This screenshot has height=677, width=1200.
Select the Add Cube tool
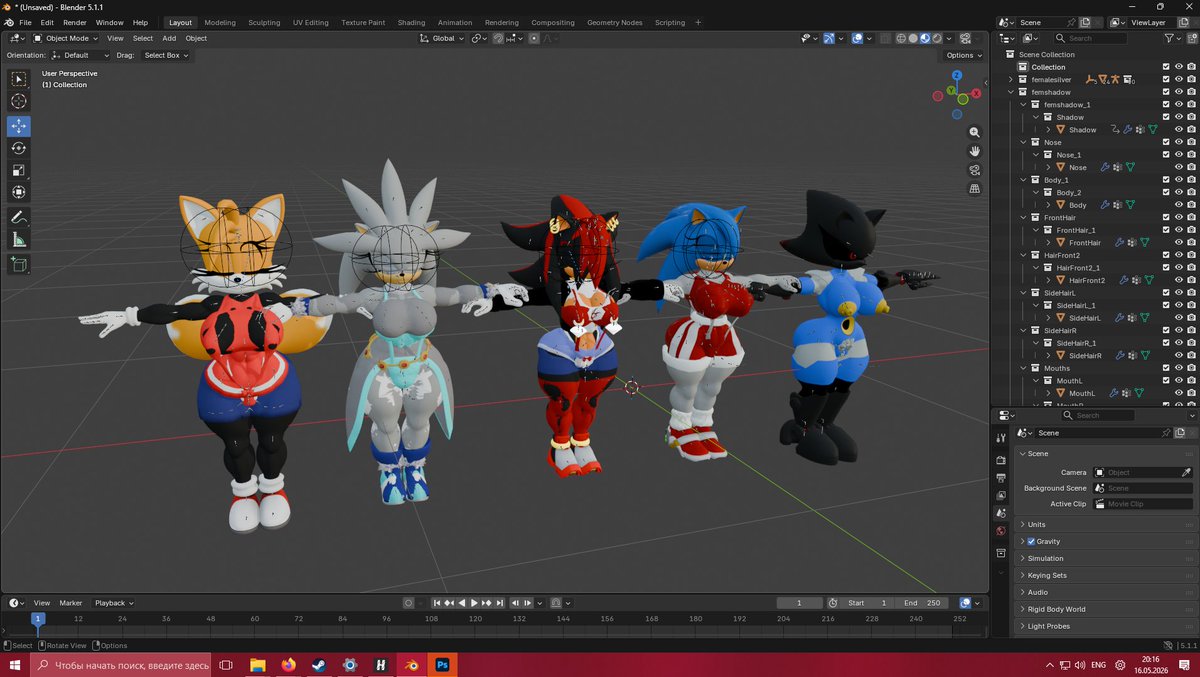(x=19, y=264)
